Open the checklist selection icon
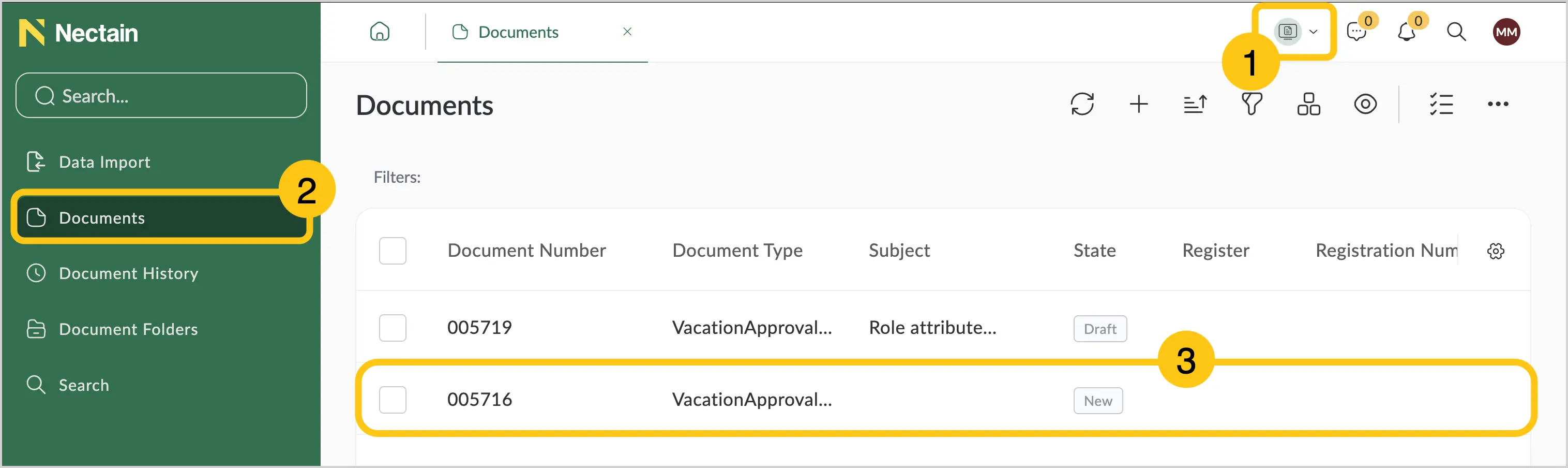1568x468 pixels. [1441, 104]
